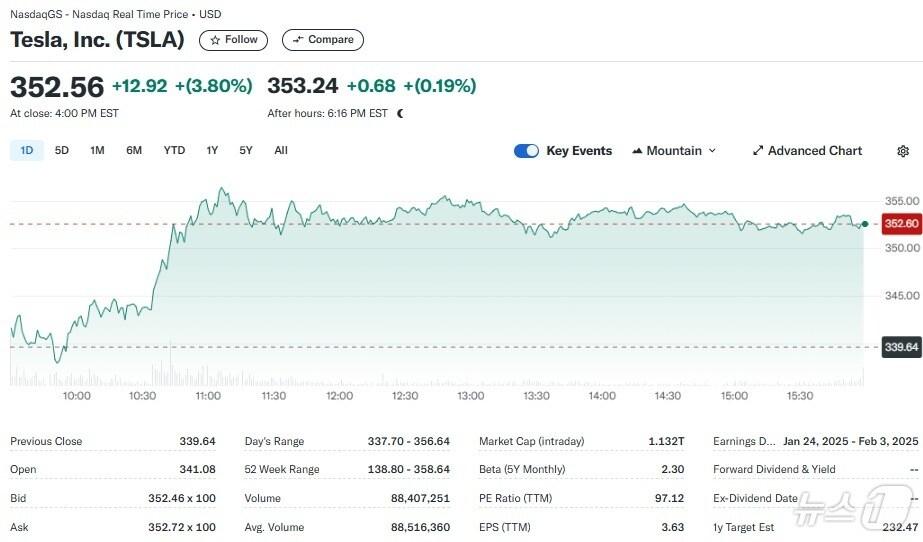Viewport: 923px width, 542px height.
Task: Select the 5Y time range
Action: tap(246, 151)
